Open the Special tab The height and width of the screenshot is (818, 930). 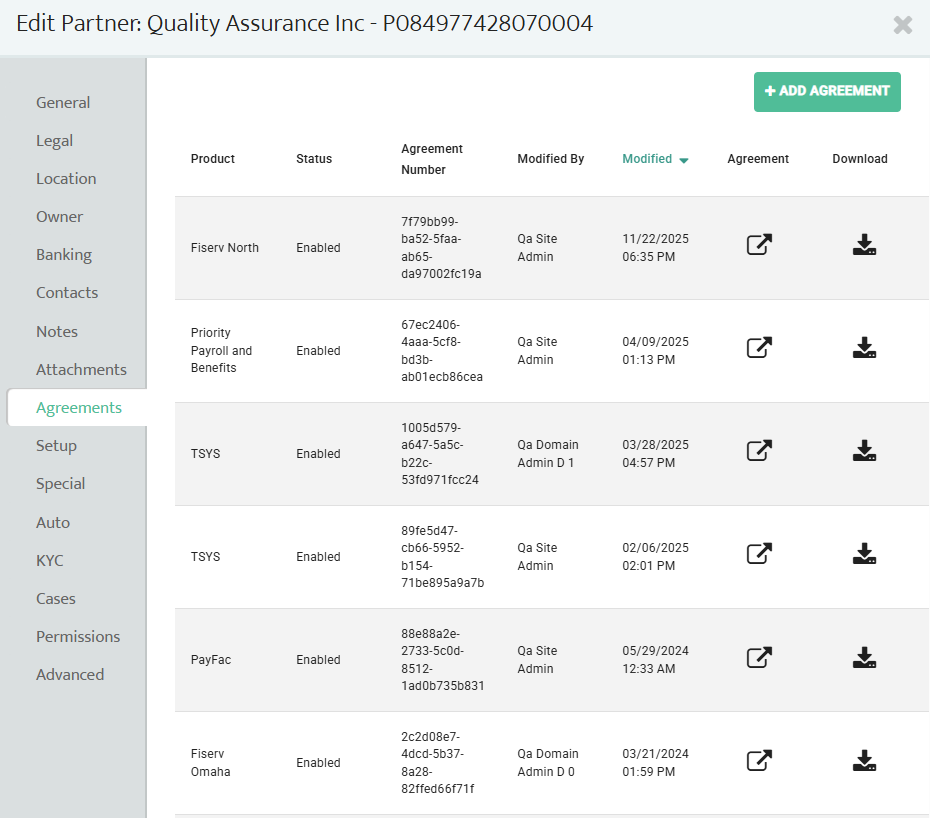coord(60,483)
